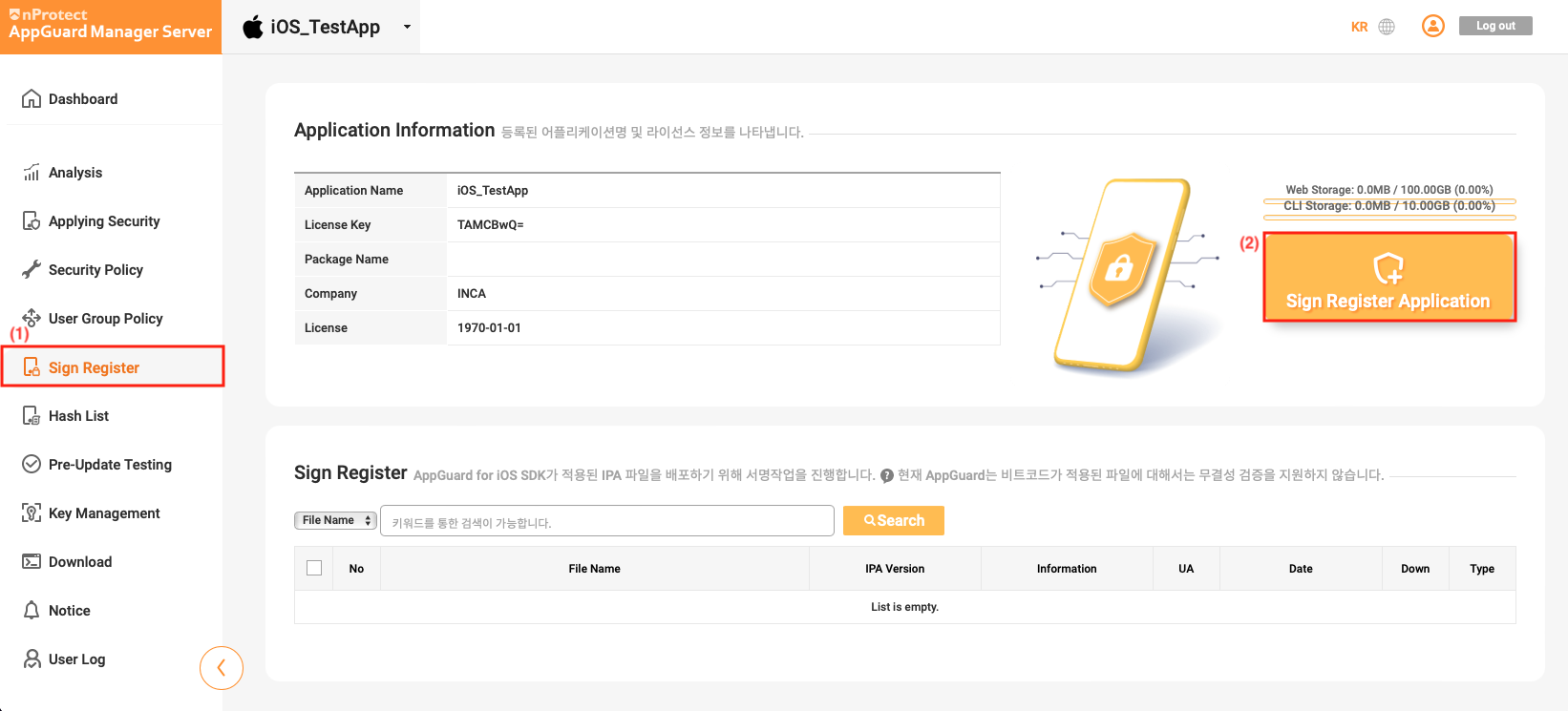Expand the iOS_TestApp application dropdown

(407, 27)
